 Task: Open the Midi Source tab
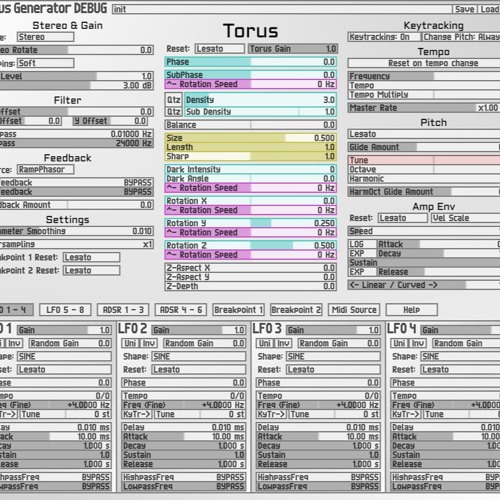click(x=354, y=310)
